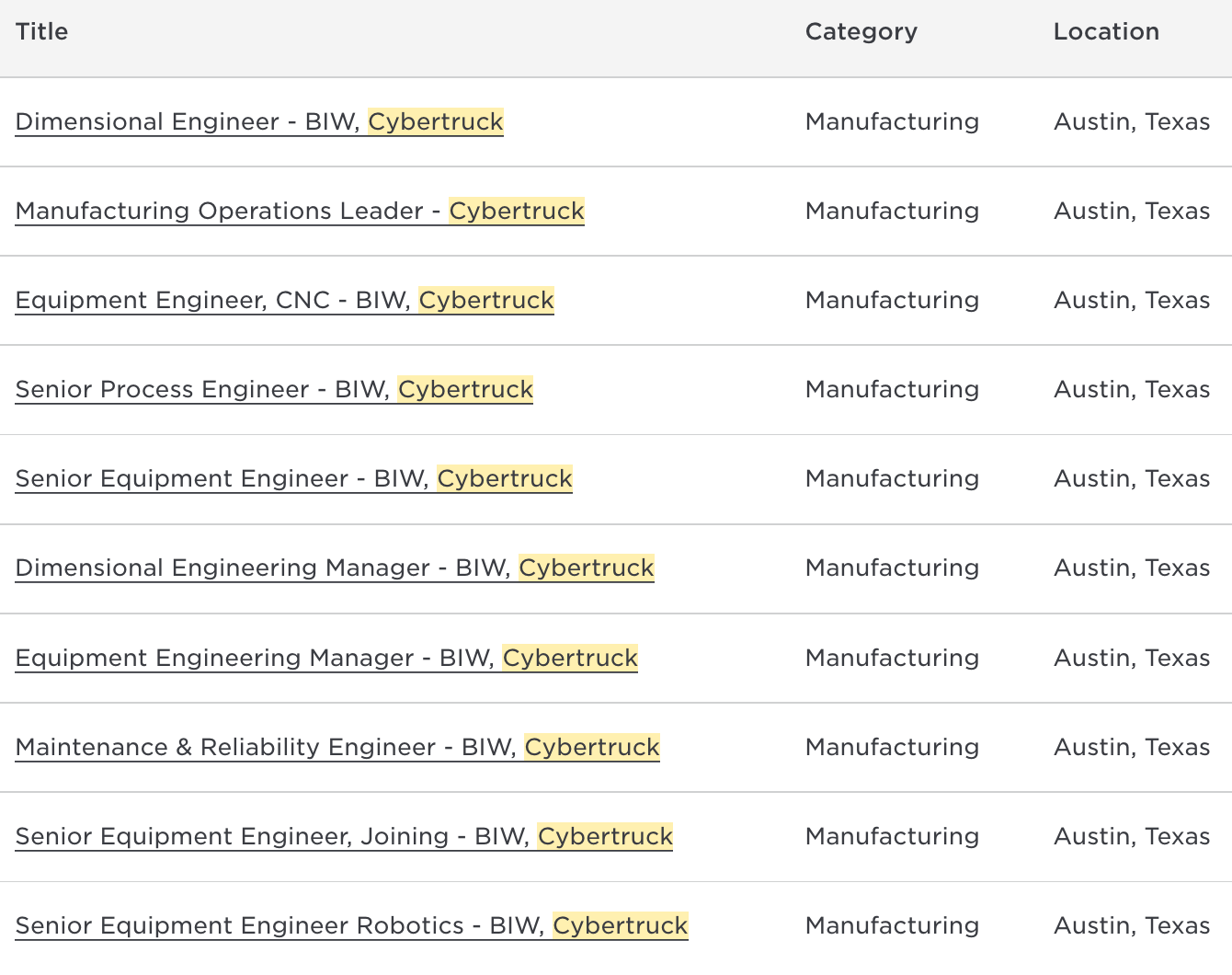The image size is (1232, 975).
Task: Click the Title column header
Action: (x=42, y=32)
